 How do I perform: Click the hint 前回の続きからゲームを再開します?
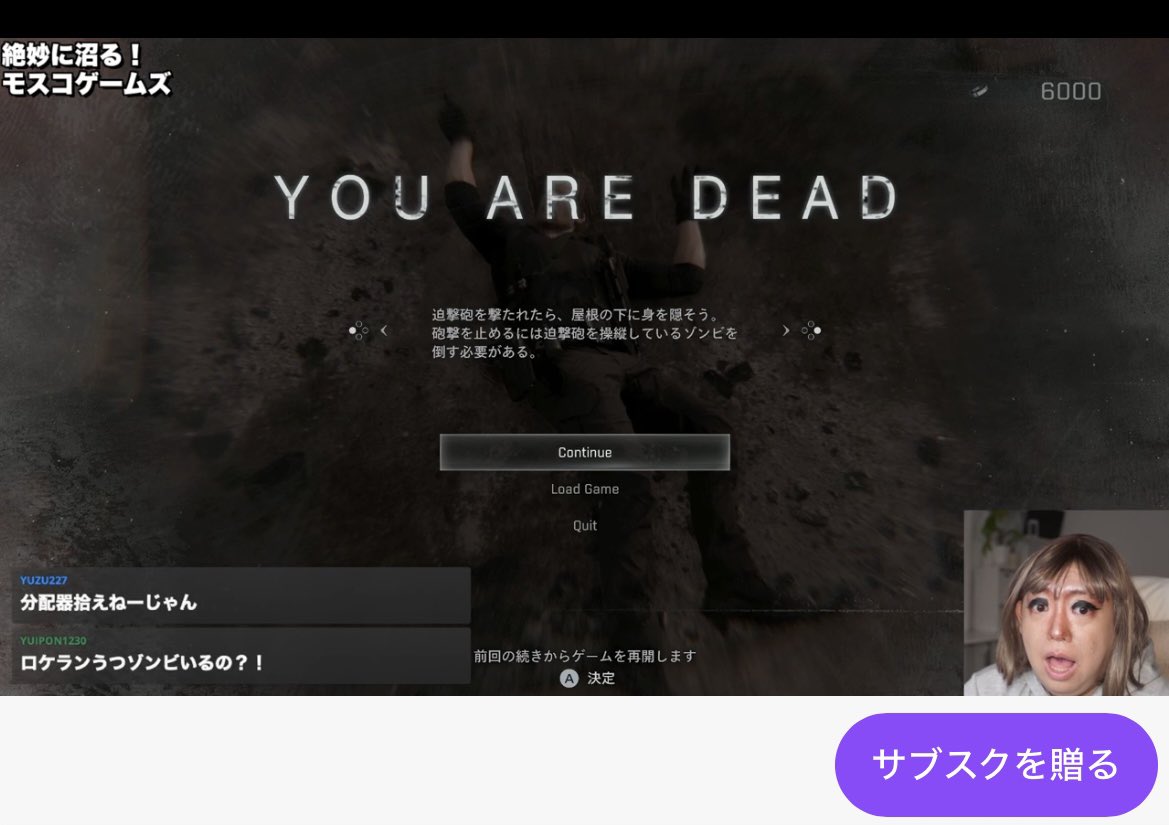coord(584,656)
